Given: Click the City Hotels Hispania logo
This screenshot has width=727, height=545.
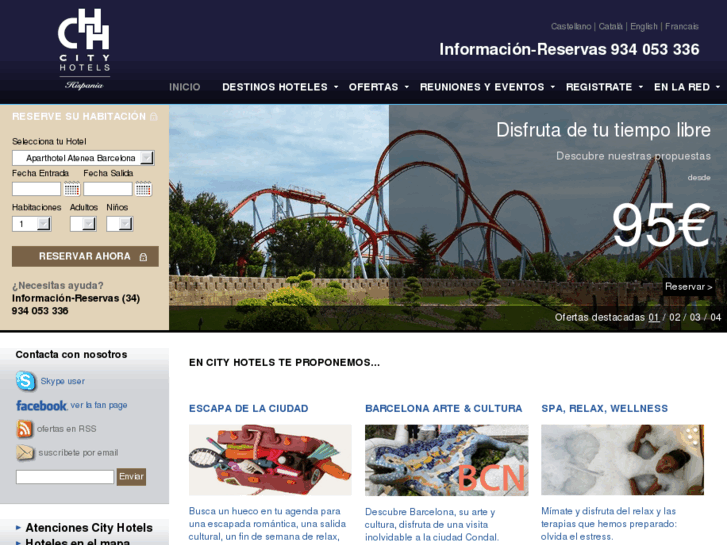Looking at the screenshot, I should (x=84, y=49).
